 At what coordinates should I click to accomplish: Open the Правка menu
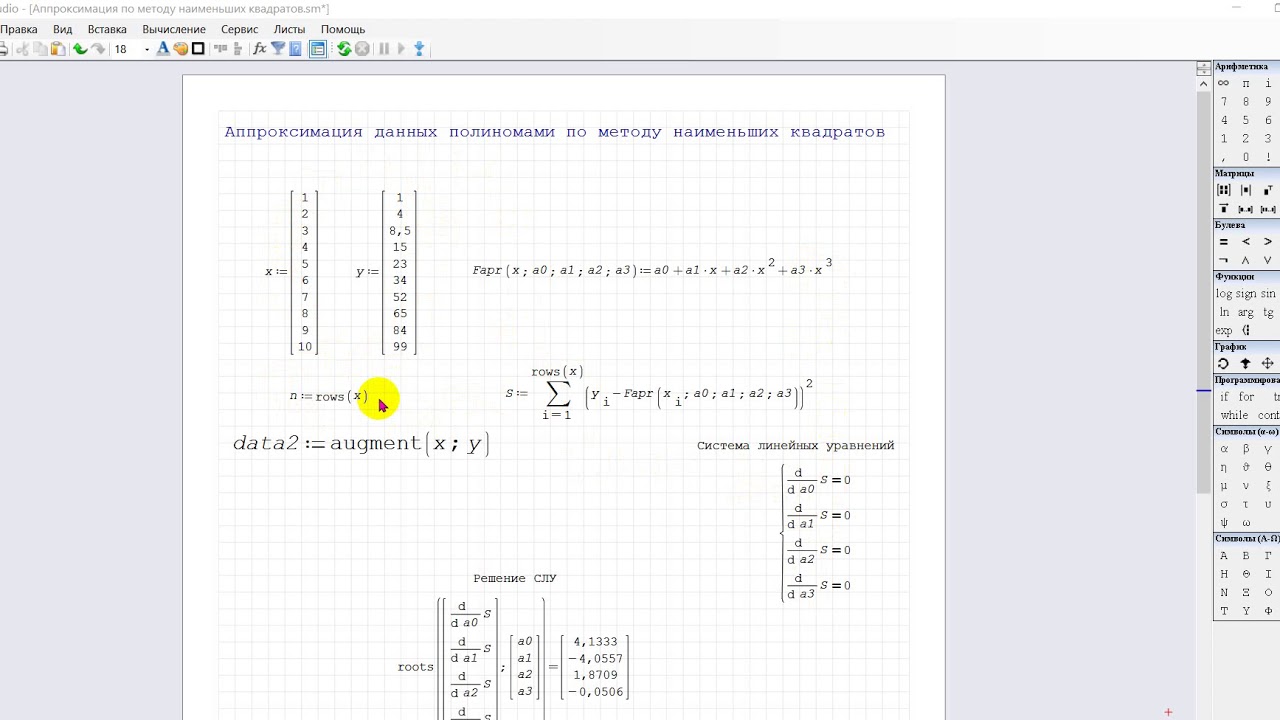point(18,29)
